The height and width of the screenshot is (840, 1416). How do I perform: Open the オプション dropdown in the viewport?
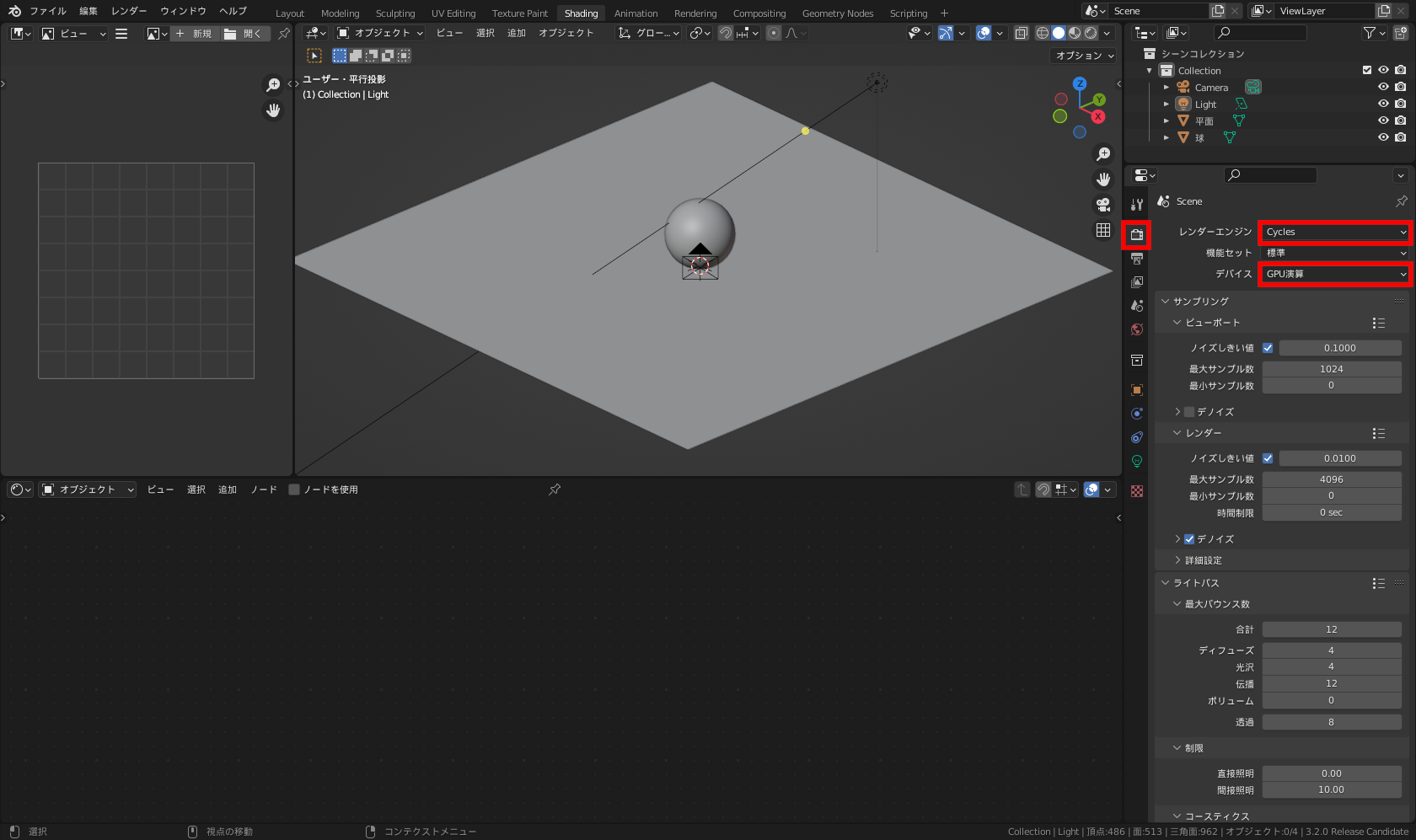(x=1084, y=56)
